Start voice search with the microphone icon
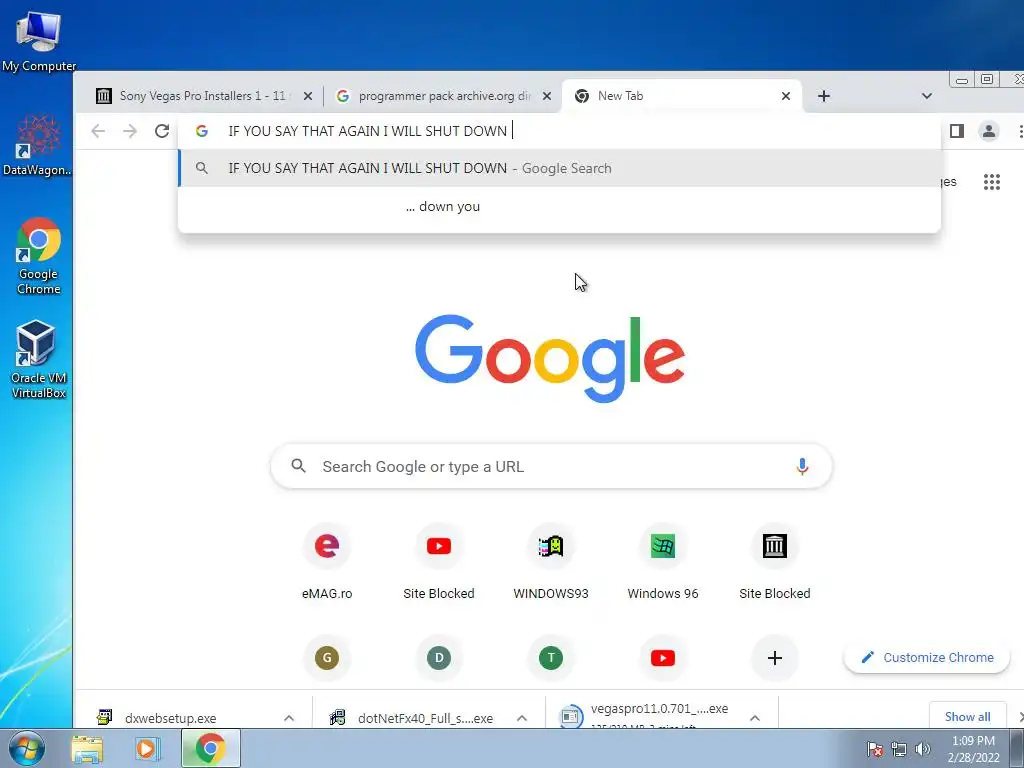 [802, 466]
